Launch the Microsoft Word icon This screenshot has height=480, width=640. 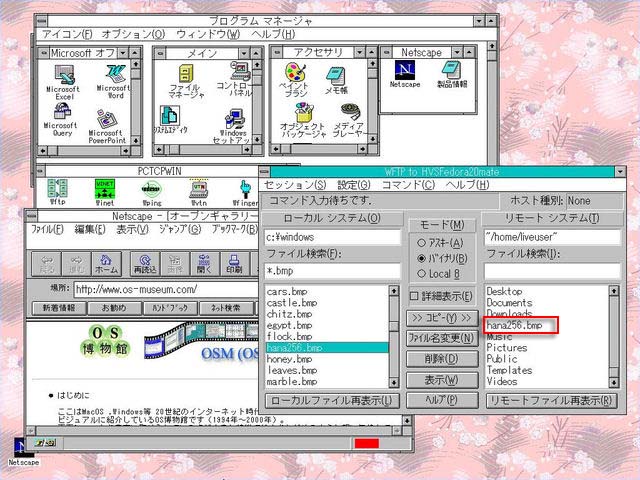pyautogui.click(x=114, y=82)
